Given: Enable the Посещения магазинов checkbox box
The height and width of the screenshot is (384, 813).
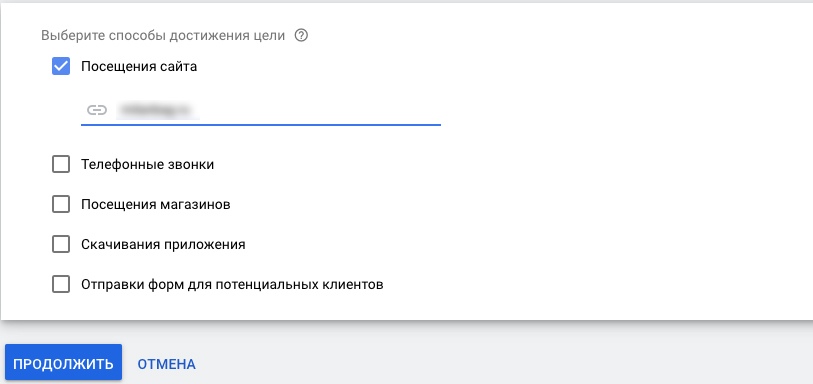Looking at the screenshot, I should click(61, 205).
